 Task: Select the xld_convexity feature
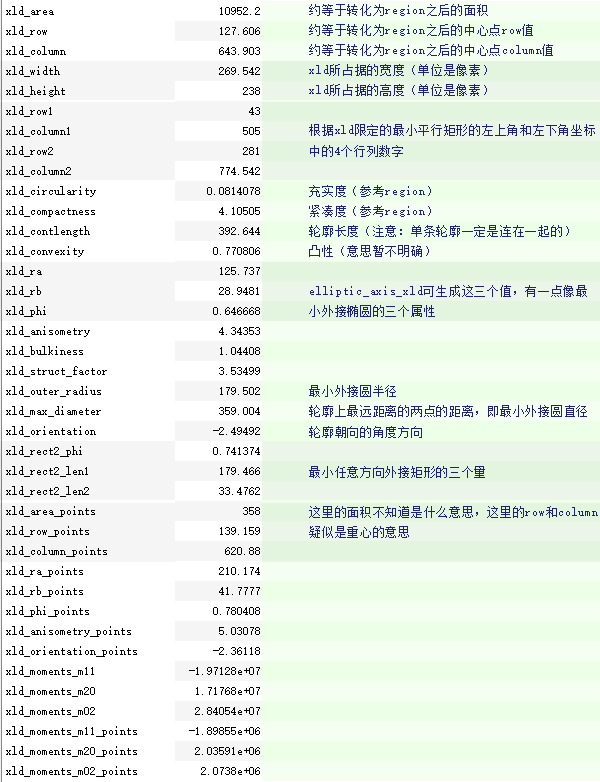[x=45, y=251]
